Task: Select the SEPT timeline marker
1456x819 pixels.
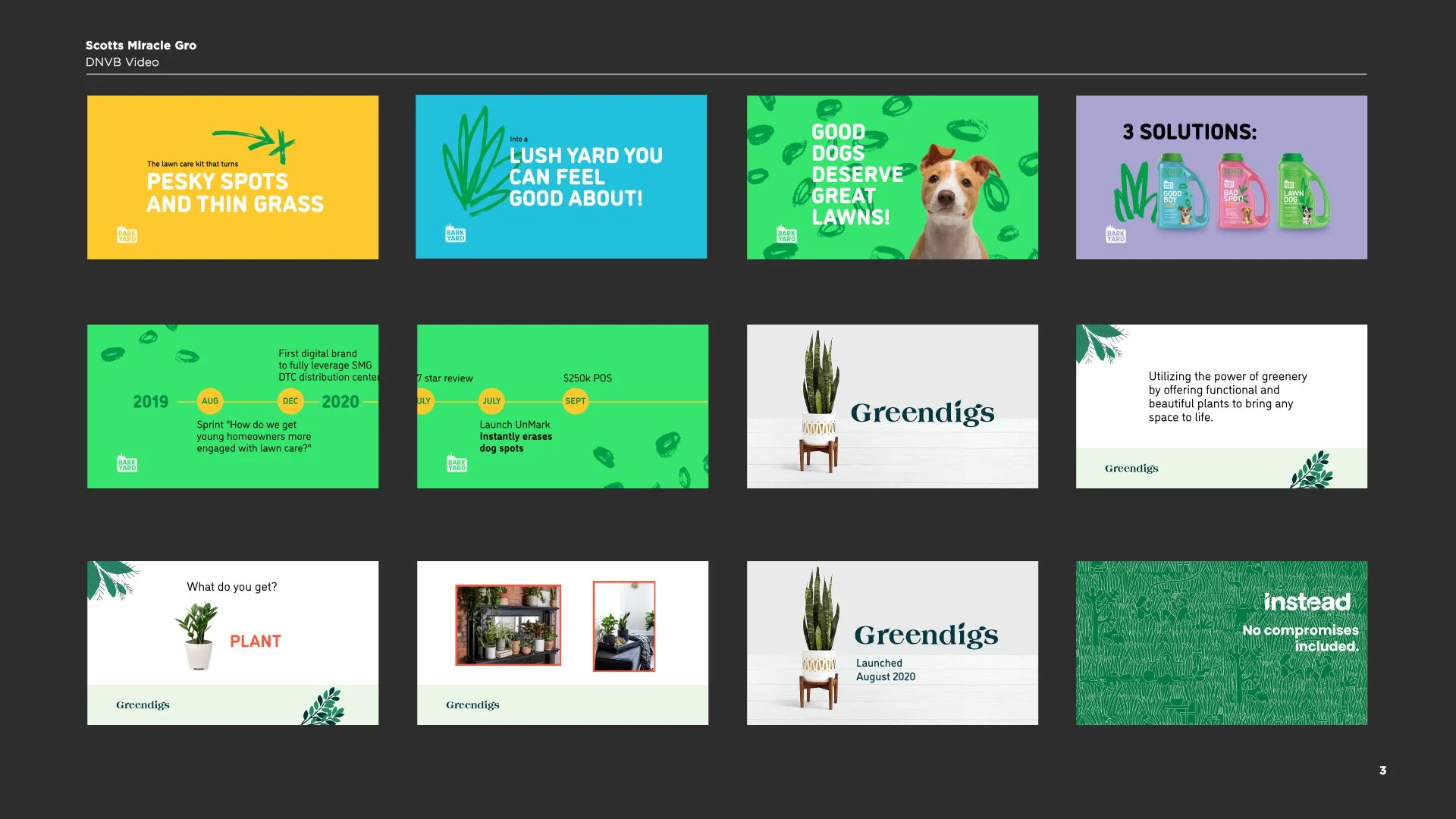Action: coord(575,401)
